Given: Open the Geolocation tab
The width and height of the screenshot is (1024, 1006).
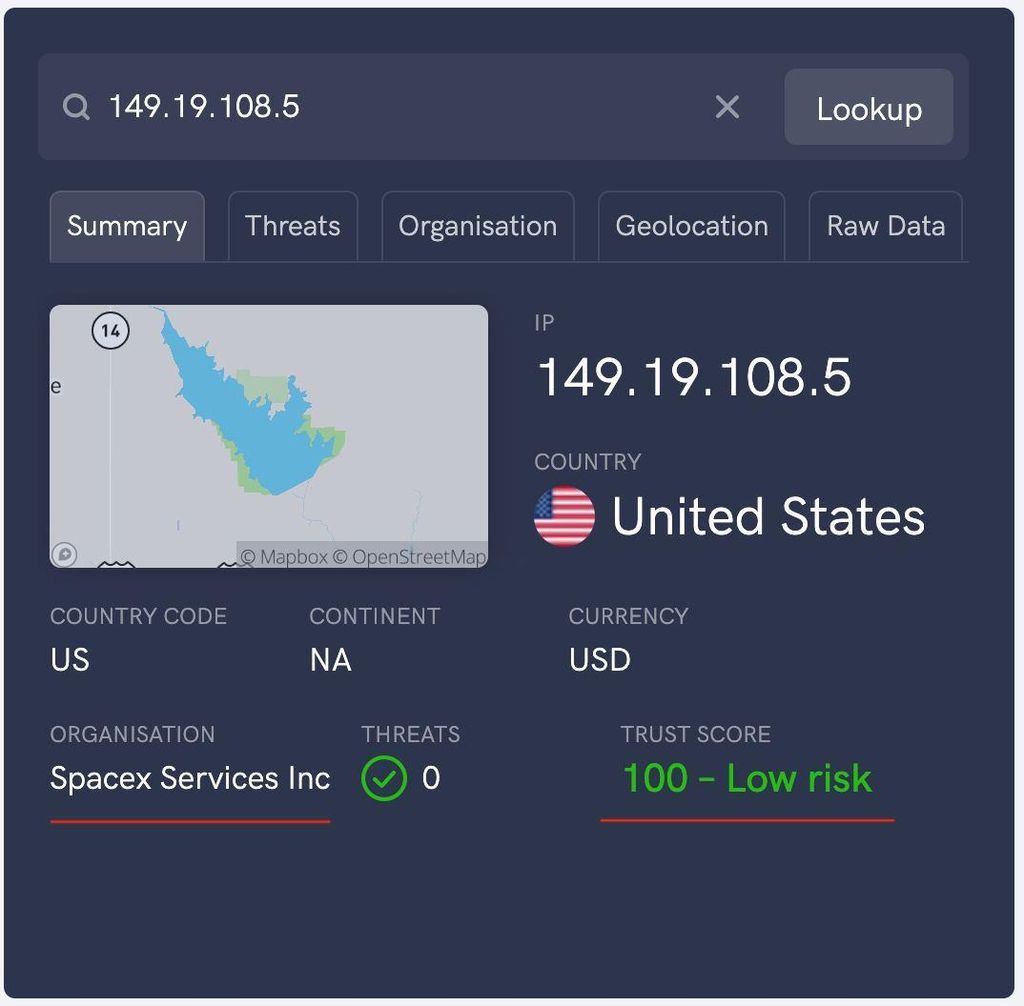Looking at the screenshot, I should tap(692, 226).
